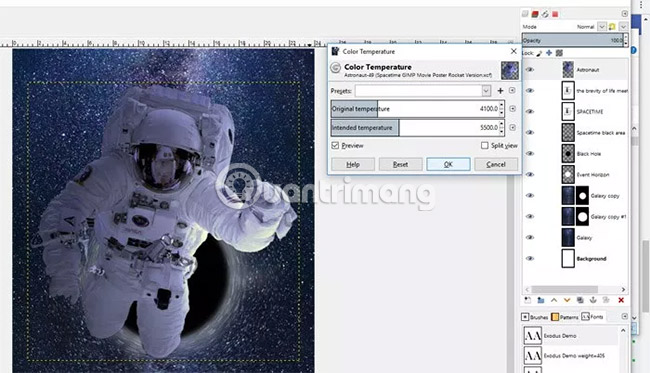Toggle visibility of Galaxy copy layer
This screenshot has width=650, height=373.
click(530, 196)
